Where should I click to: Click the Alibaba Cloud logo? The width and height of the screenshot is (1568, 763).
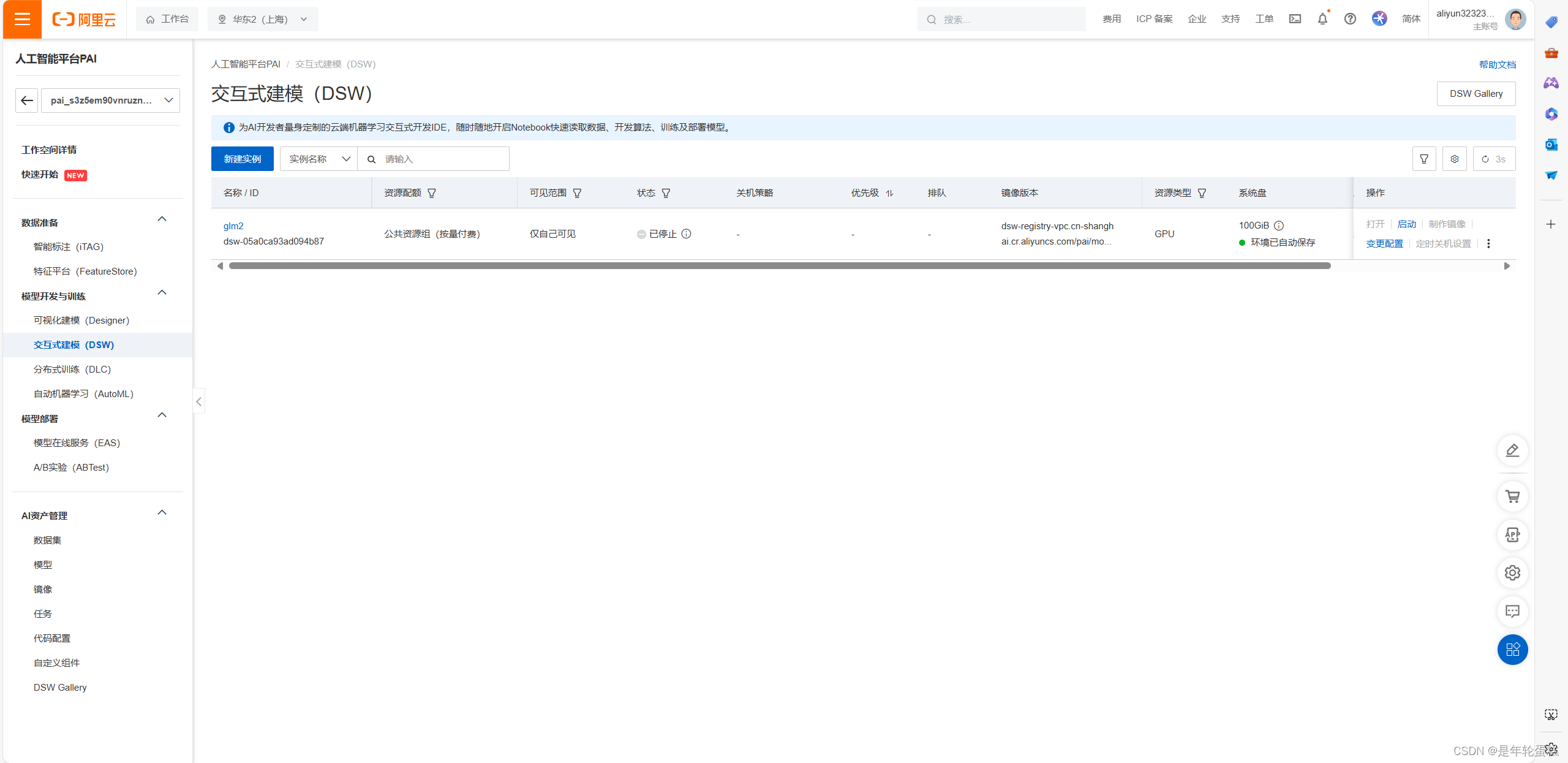coord(84,20)
